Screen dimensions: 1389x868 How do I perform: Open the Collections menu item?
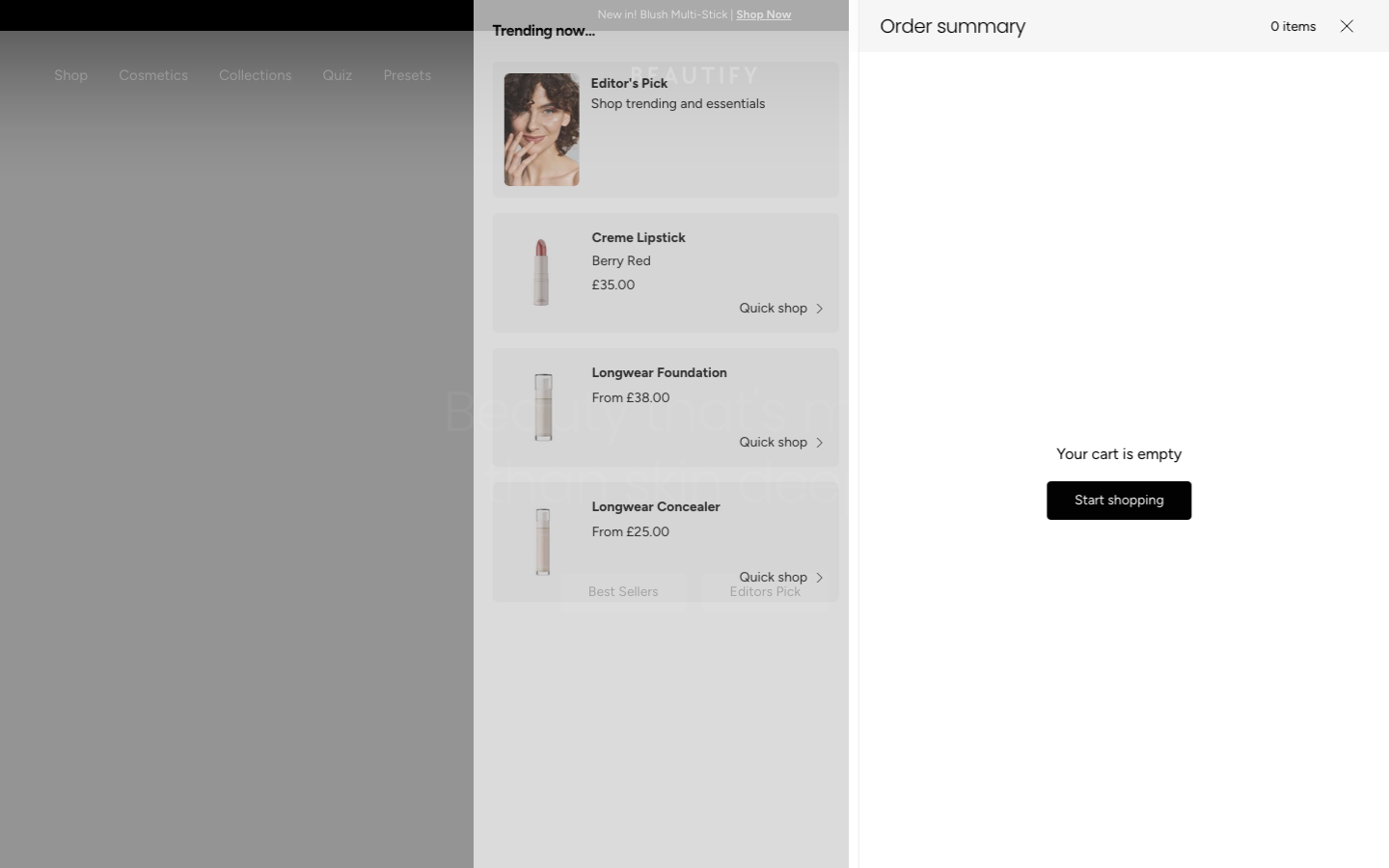[x=255, y=75]
